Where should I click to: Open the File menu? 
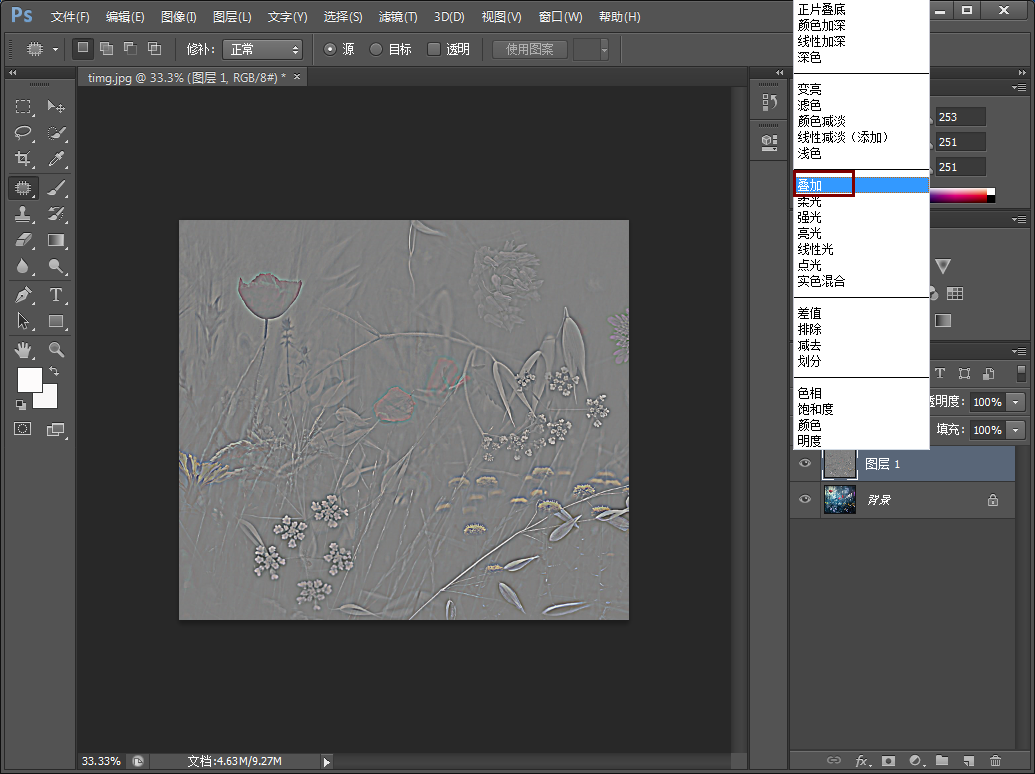(70, 16)
